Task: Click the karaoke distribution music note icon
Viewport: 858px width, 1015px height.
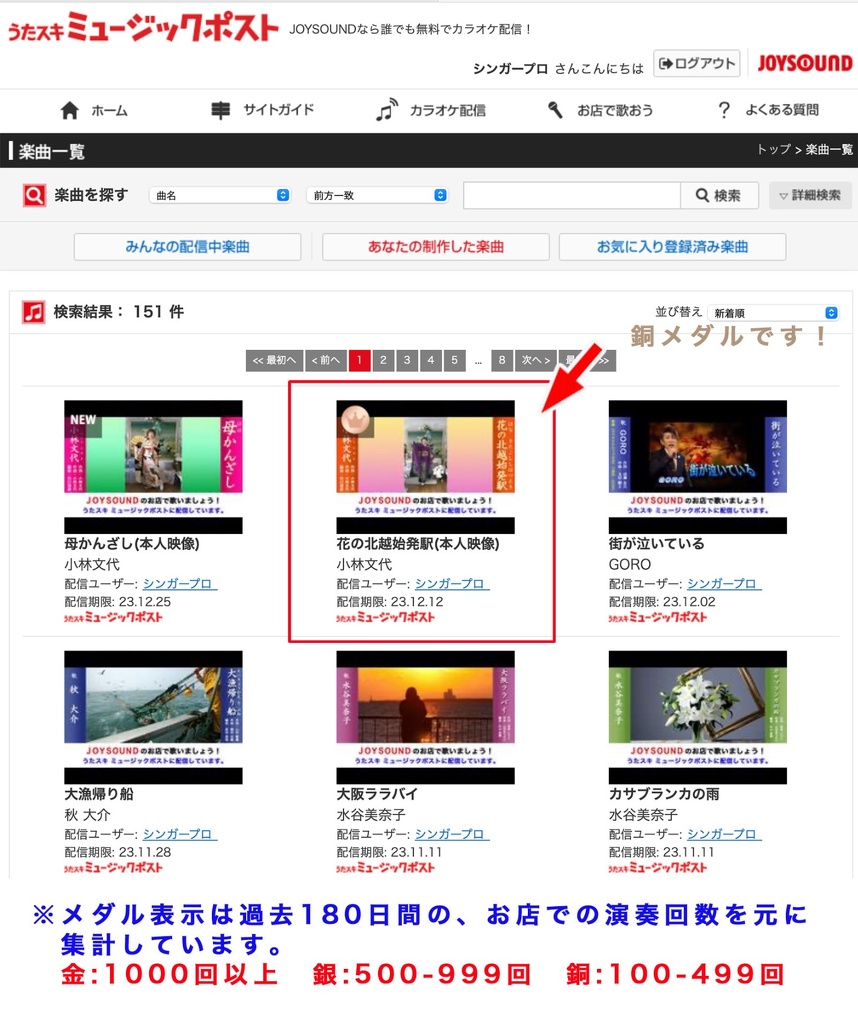Action: click(386, 110)
